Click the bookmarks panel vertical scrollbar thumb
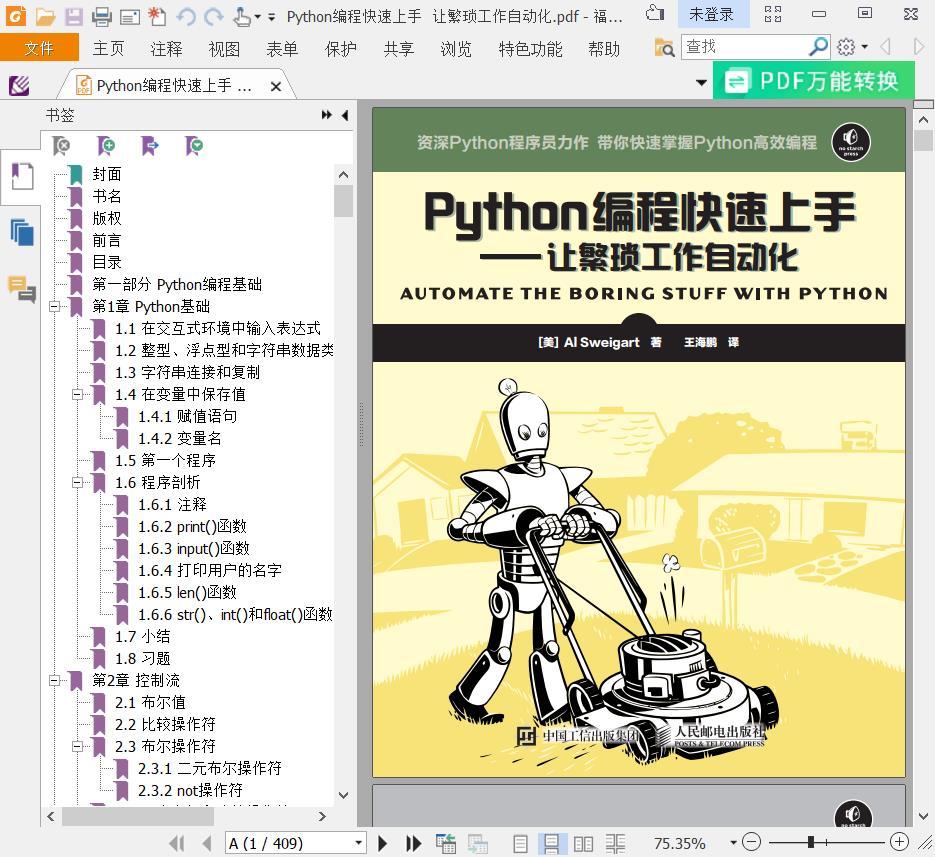 coord(343,202)
